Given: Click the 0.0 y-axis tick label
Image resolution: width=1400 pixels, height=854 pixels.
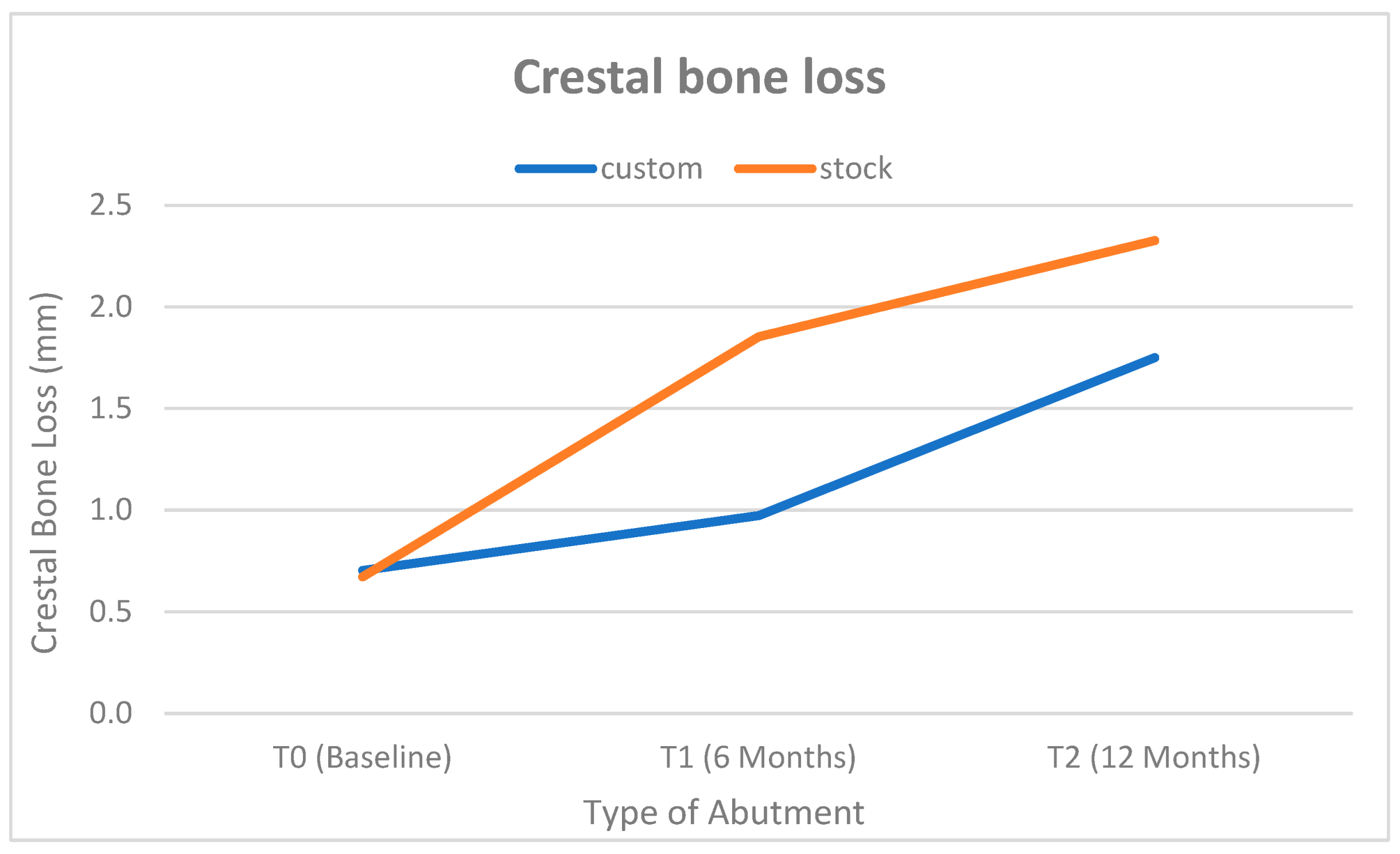Looking at the screenshot, I should (x=111, y=713).
